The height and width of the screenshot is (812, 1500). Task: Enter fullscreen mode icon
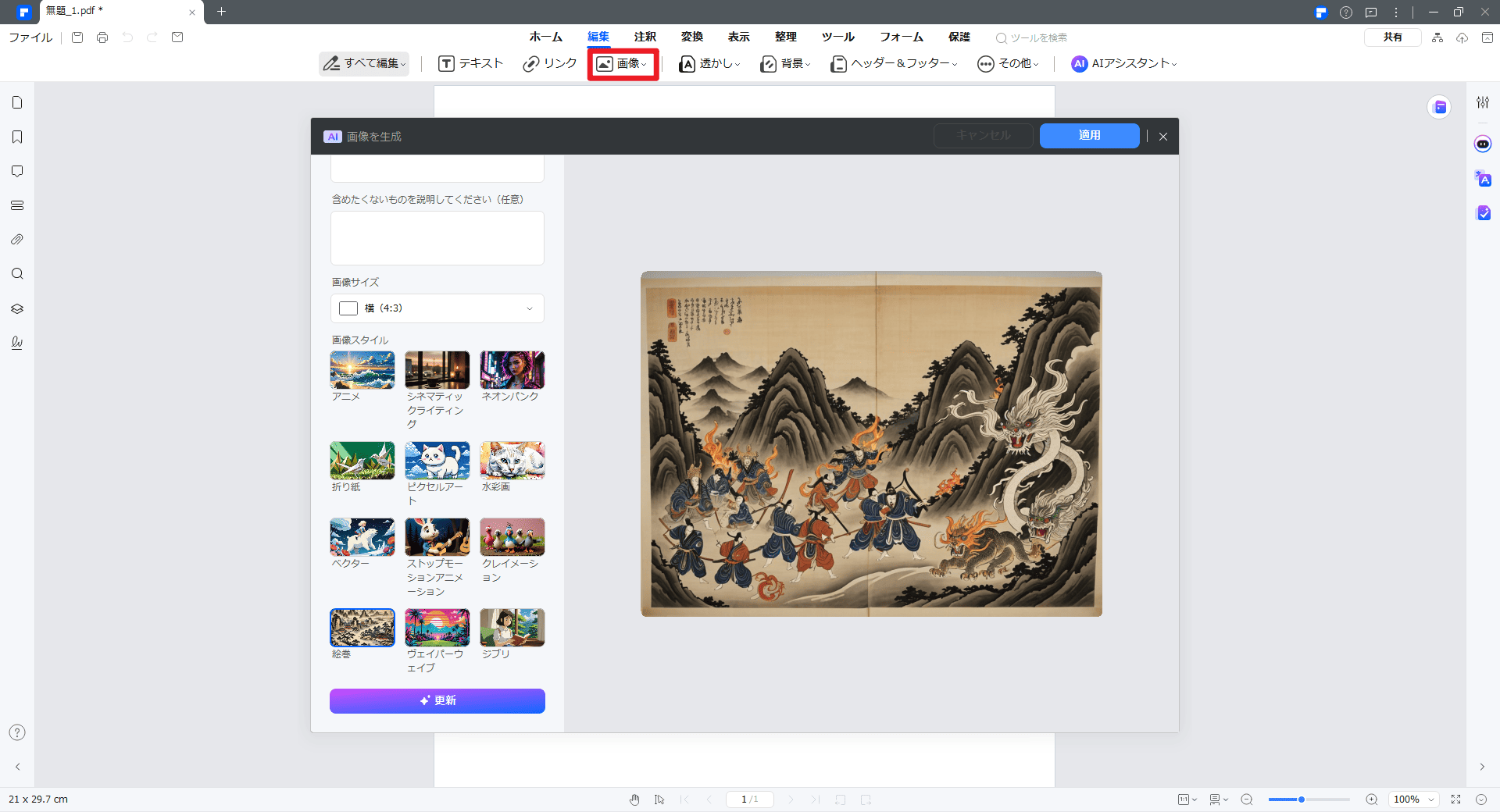[1455, 800]
